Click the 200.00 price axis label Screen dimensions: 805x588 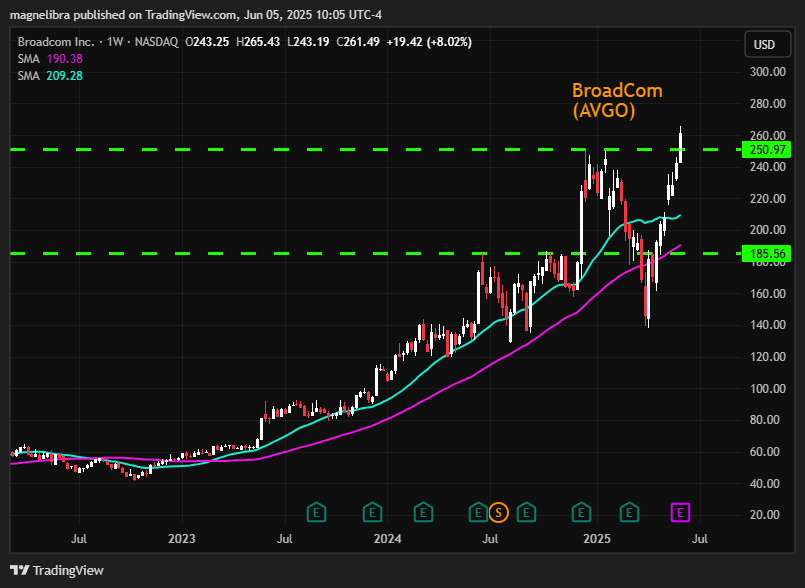click(768, 230)
